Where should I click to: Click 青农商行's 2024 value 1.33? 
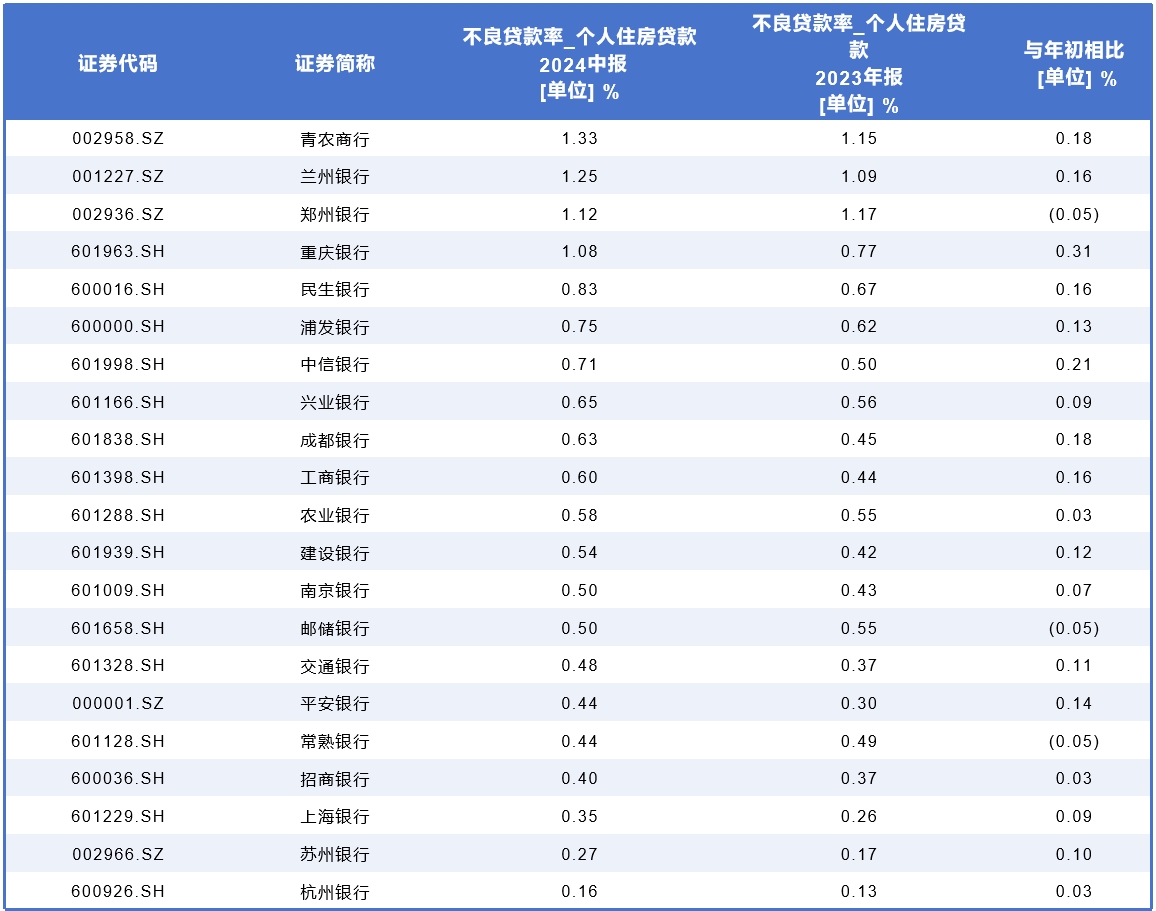[579, 139]
